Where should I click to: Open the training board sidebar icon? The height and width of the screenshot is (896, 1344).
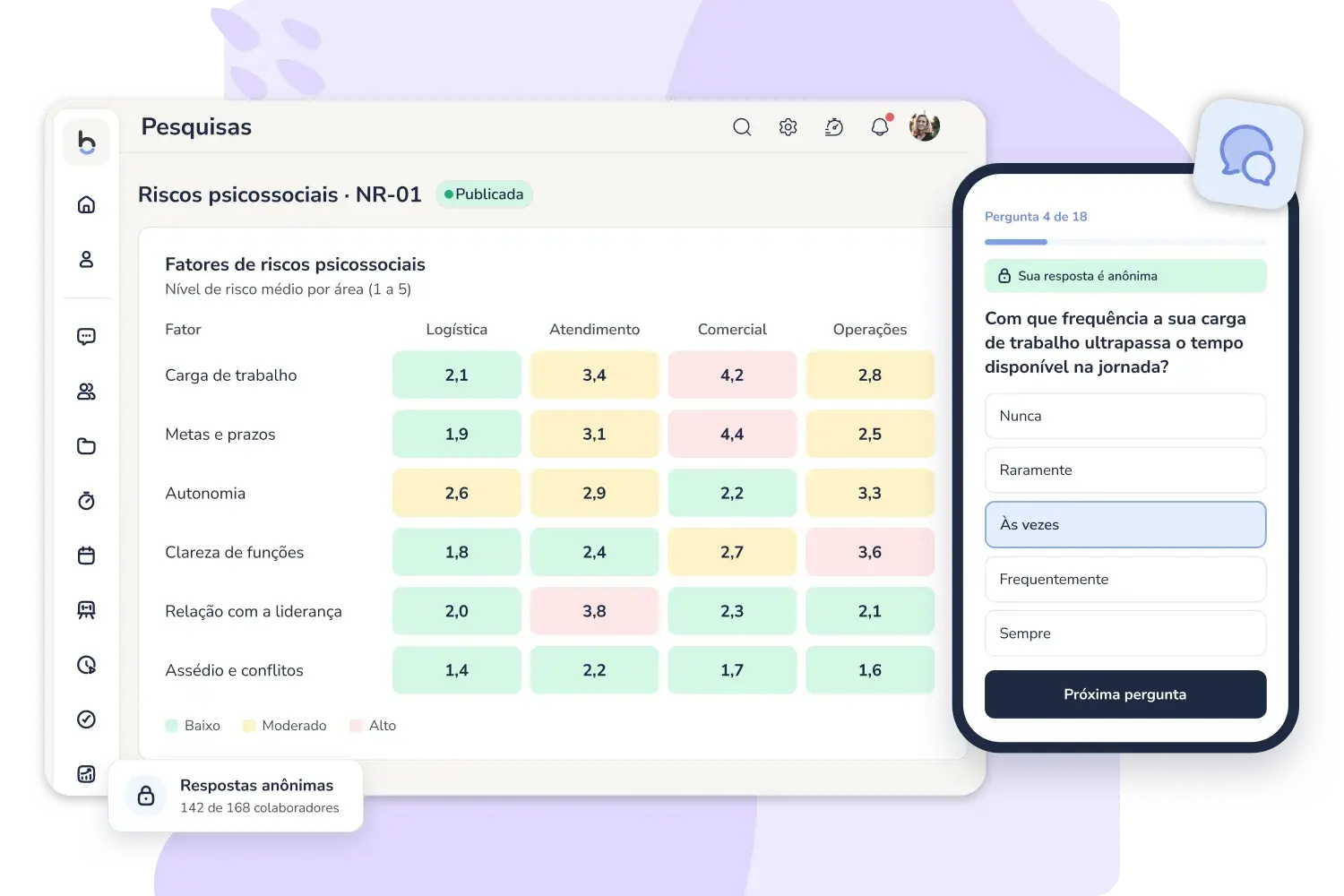(87, 610)
